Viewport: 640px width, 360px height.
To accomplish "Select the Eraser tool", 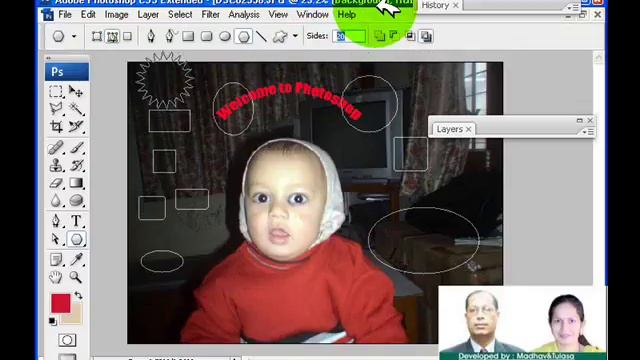I will click(56, 183).
